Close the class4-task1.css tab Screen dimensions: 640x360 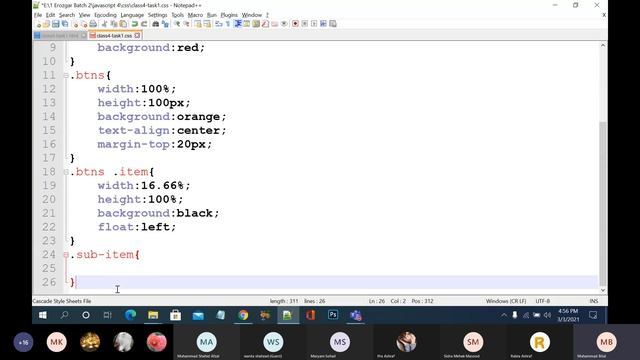point(137,36)
